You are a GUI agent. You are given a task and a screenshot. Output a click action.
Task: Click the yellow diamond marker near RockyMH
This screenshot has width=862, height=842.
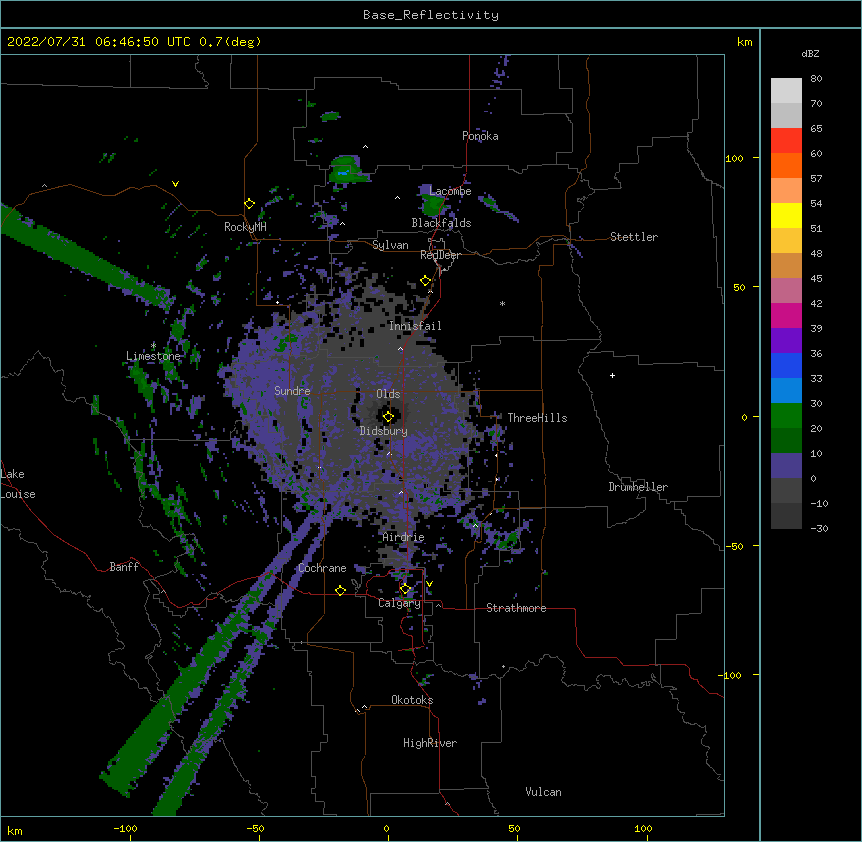[x=250, y=204]
